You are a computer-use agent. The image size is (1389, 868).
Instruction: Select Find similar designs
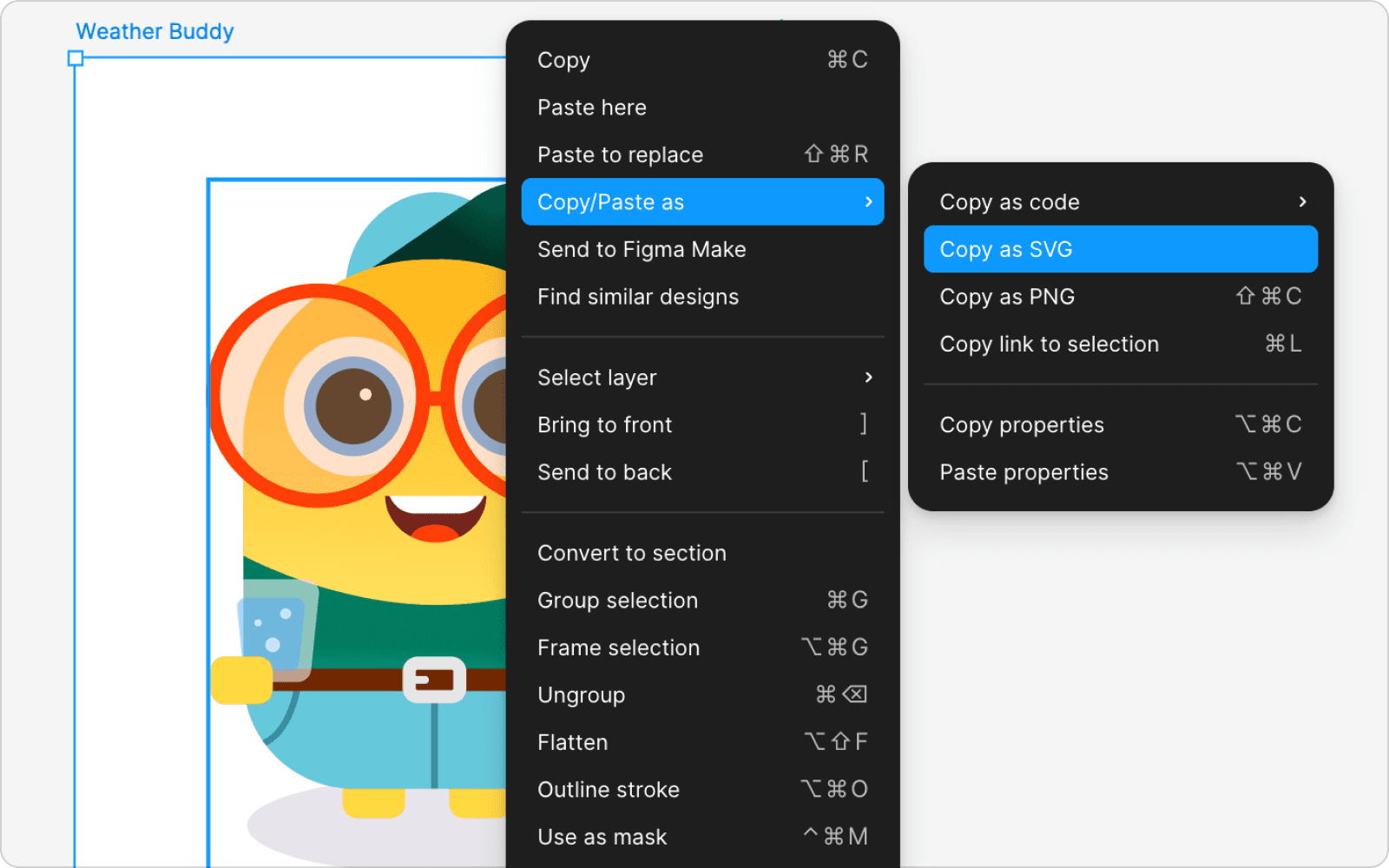click(702, 297)
